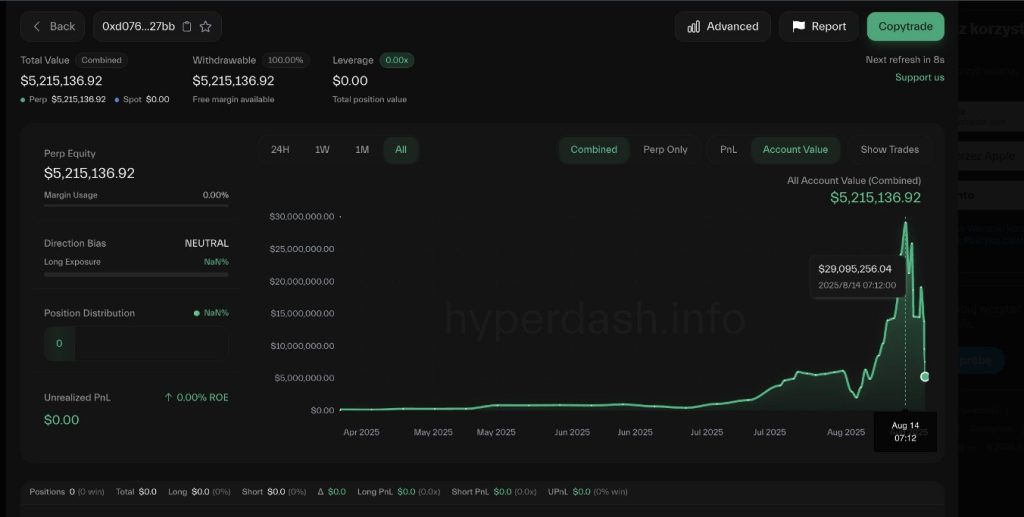The height and width of the screenshot is (517, 1024).
Task: Copy the wallet address via clipboard icon
Action: 187,27
